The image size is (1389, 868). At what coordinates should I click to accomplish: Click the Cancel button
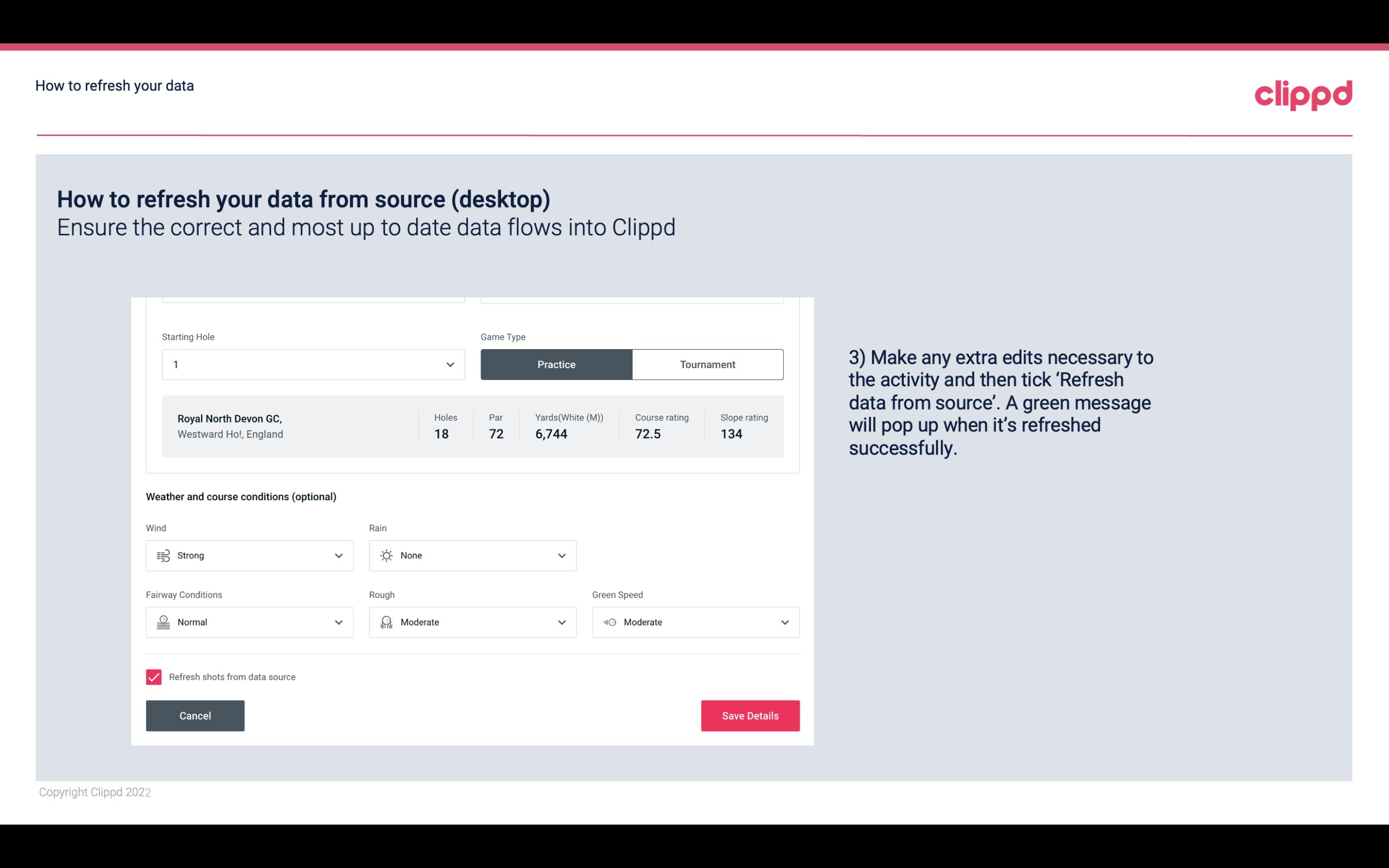195,716
